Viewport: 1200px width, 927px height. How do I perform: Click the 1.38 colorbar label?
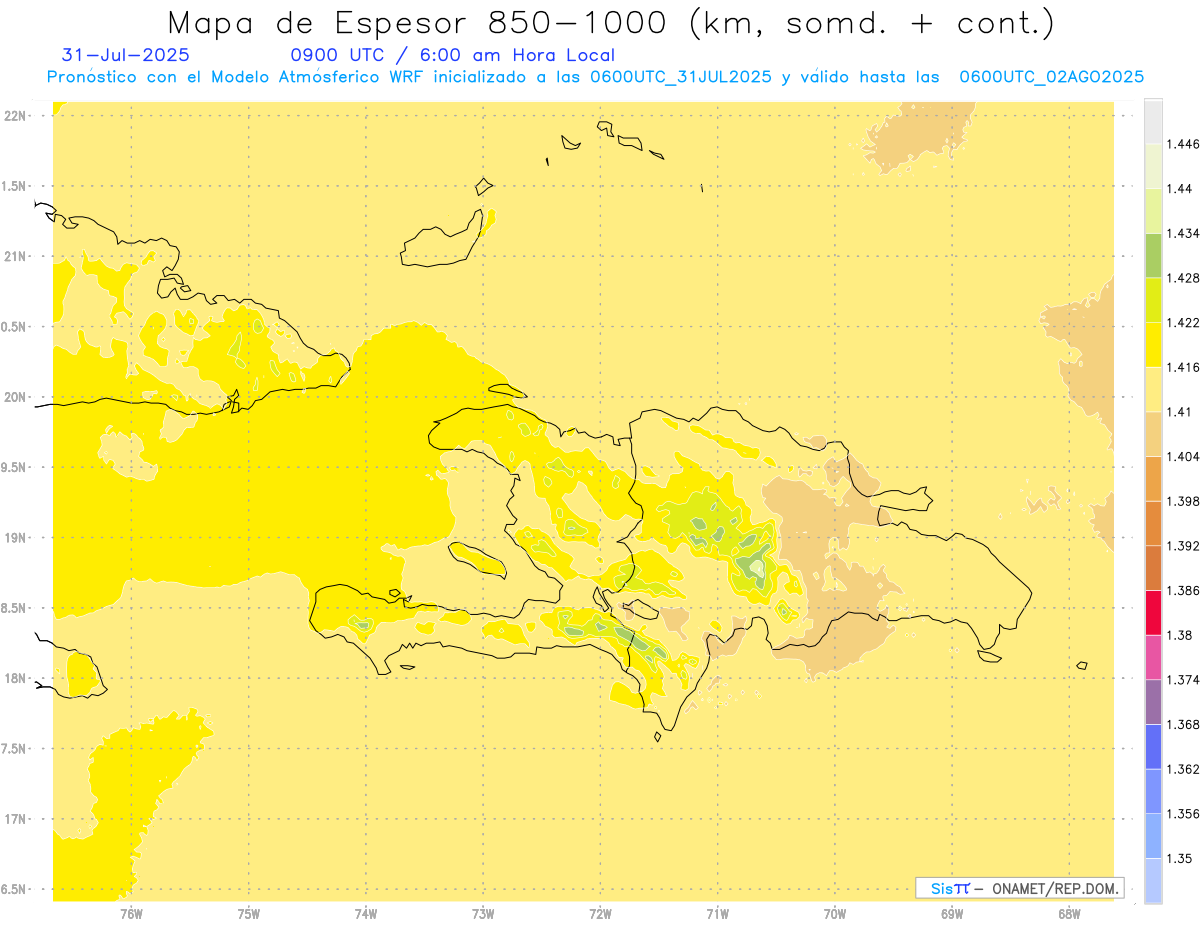pos(1179,635)
